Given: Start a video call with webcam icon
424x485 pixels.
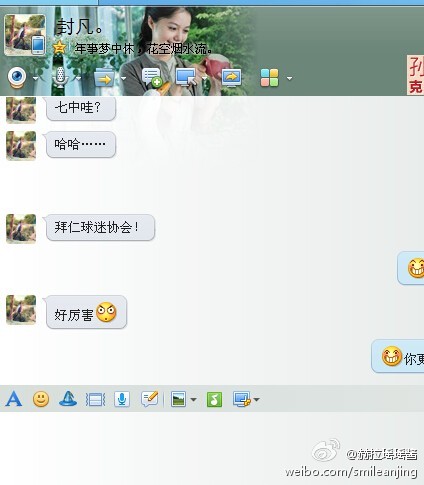Looking at the screenshot, I should pos(17,78).
